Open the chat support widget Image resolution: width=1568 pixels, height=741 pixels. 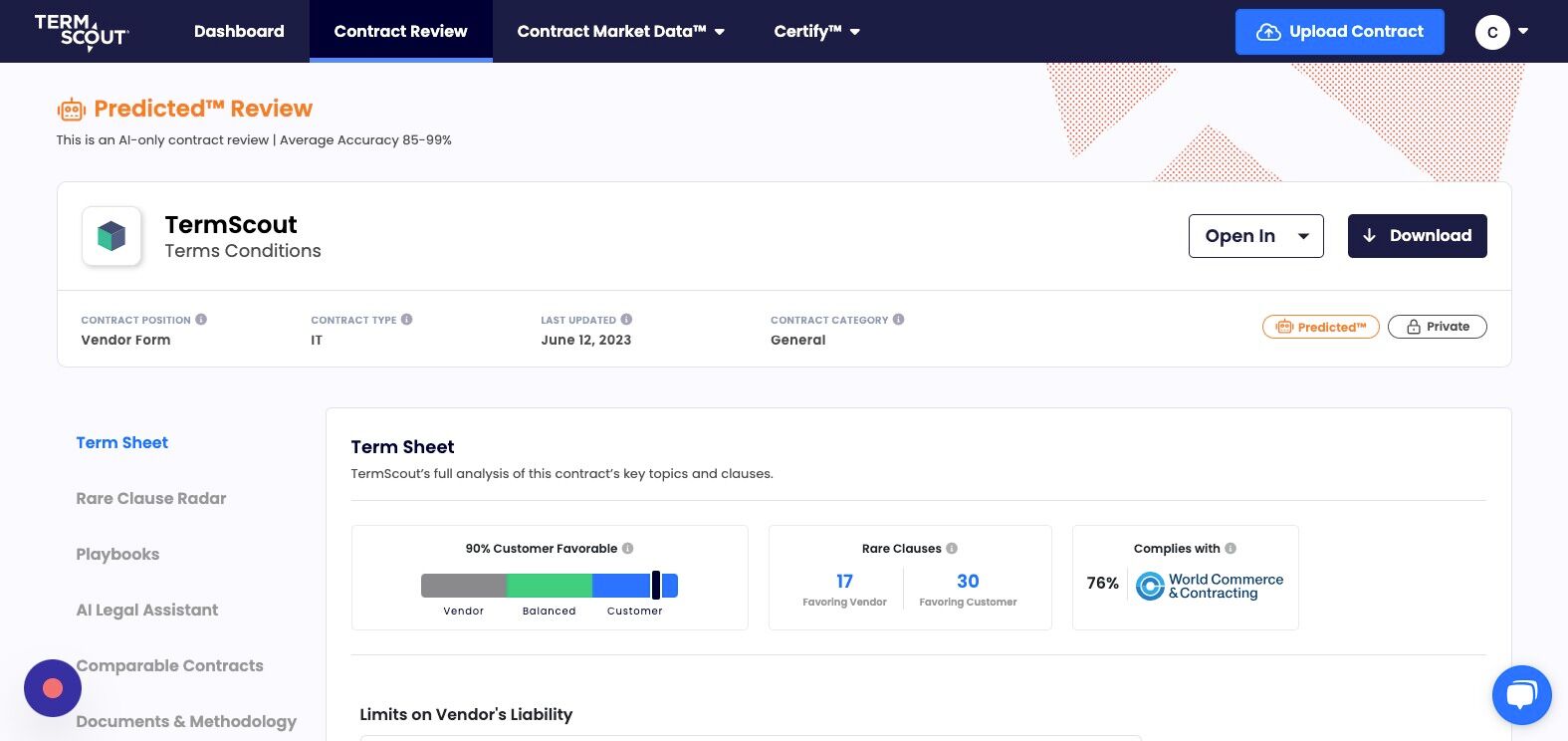coord(1521,694)
